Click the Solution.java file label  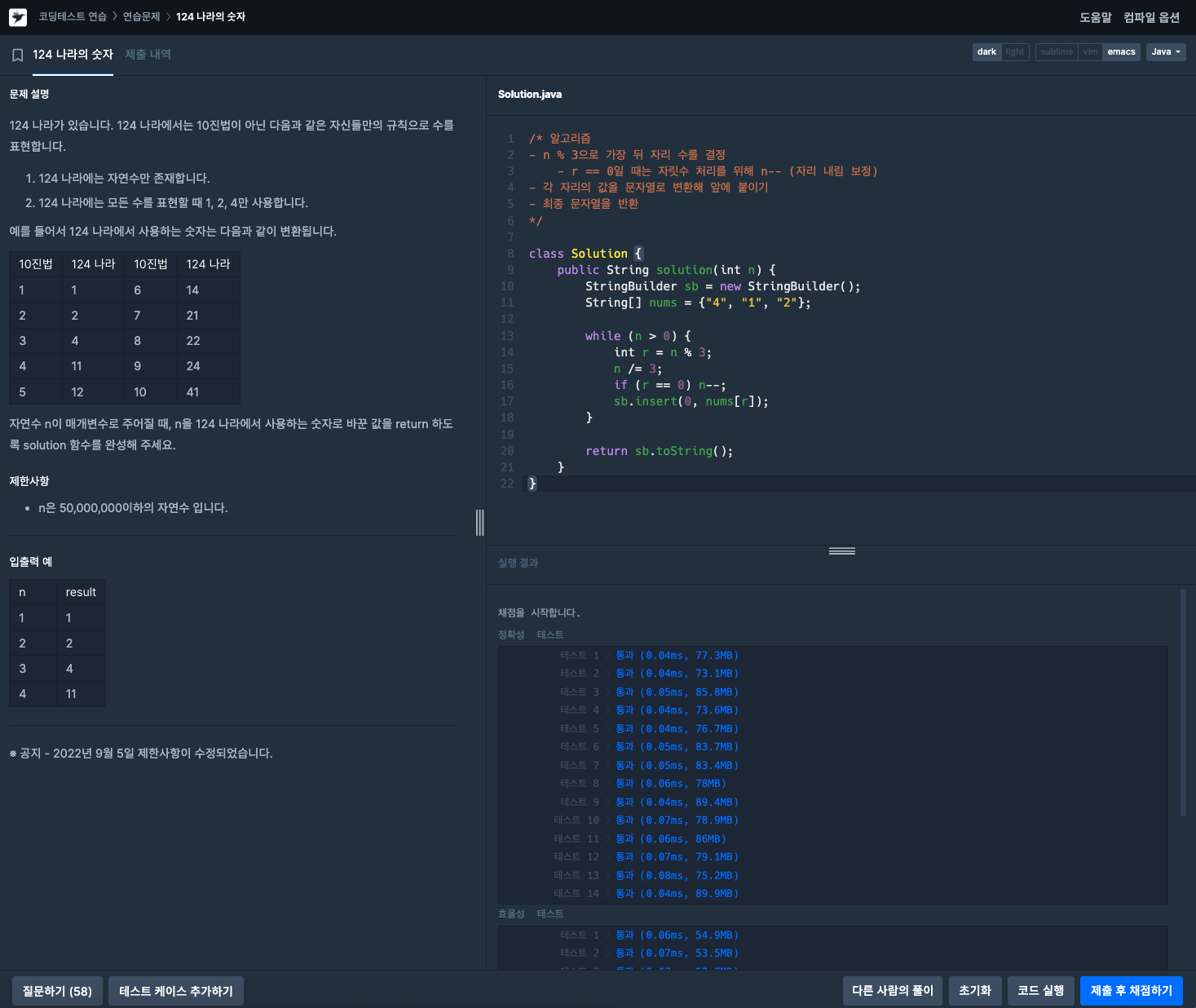pos(530,95)
